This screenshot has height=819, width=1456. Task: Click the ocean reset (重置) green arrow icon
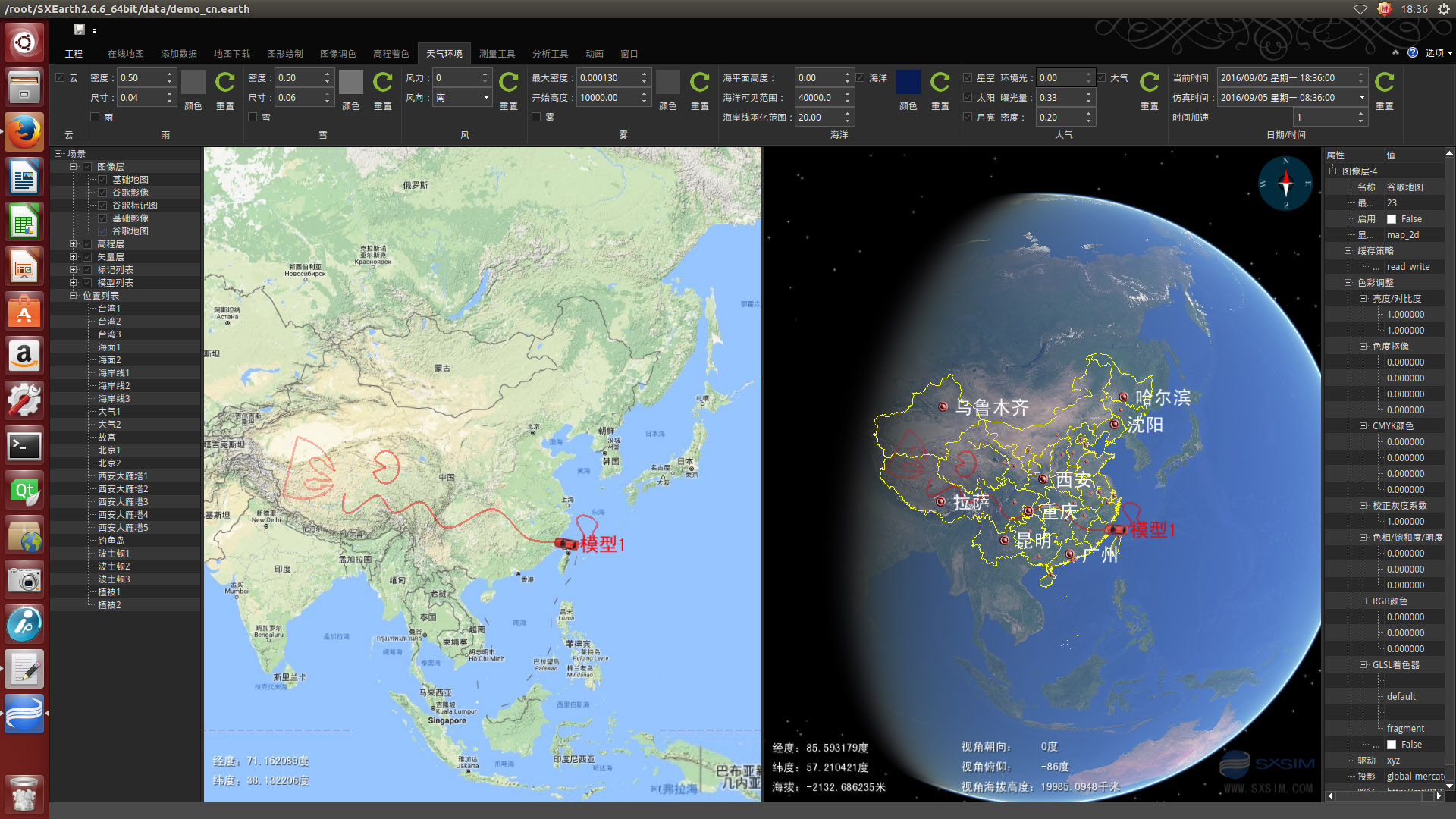click(940, 82)
